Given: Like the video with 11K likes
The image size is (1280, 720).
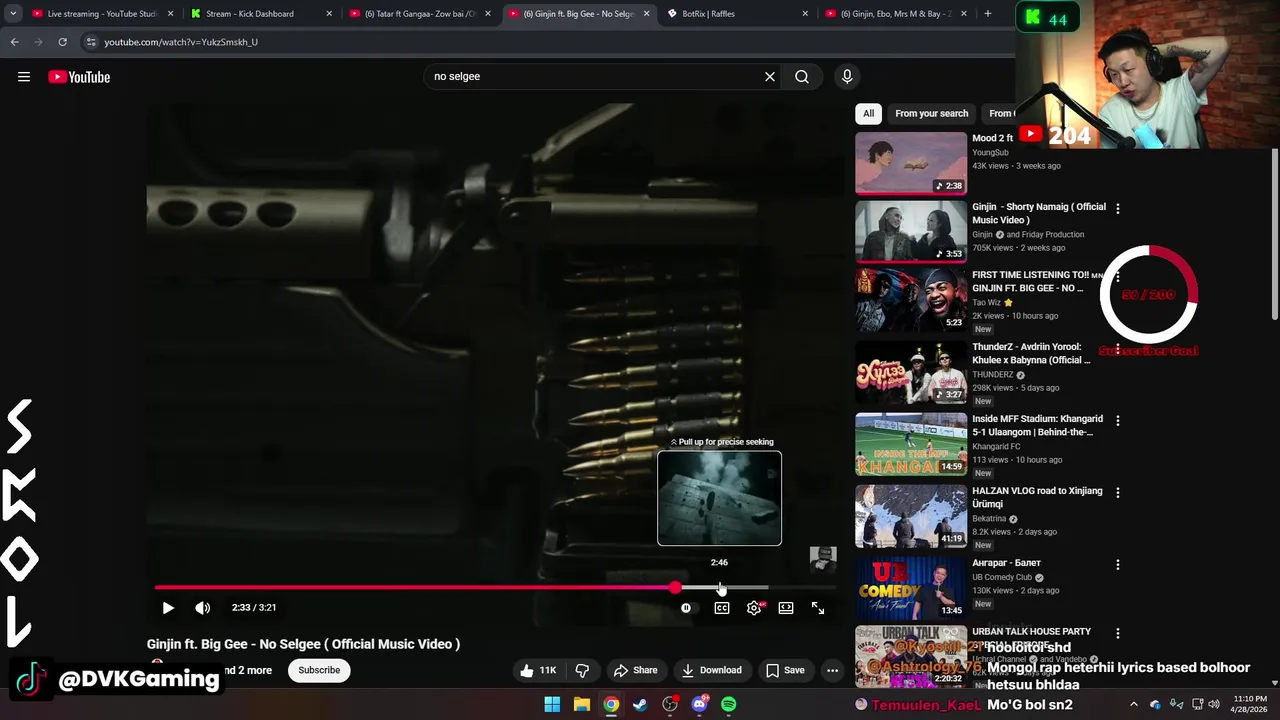Looking at the screenshot, I should coord(538,670).
